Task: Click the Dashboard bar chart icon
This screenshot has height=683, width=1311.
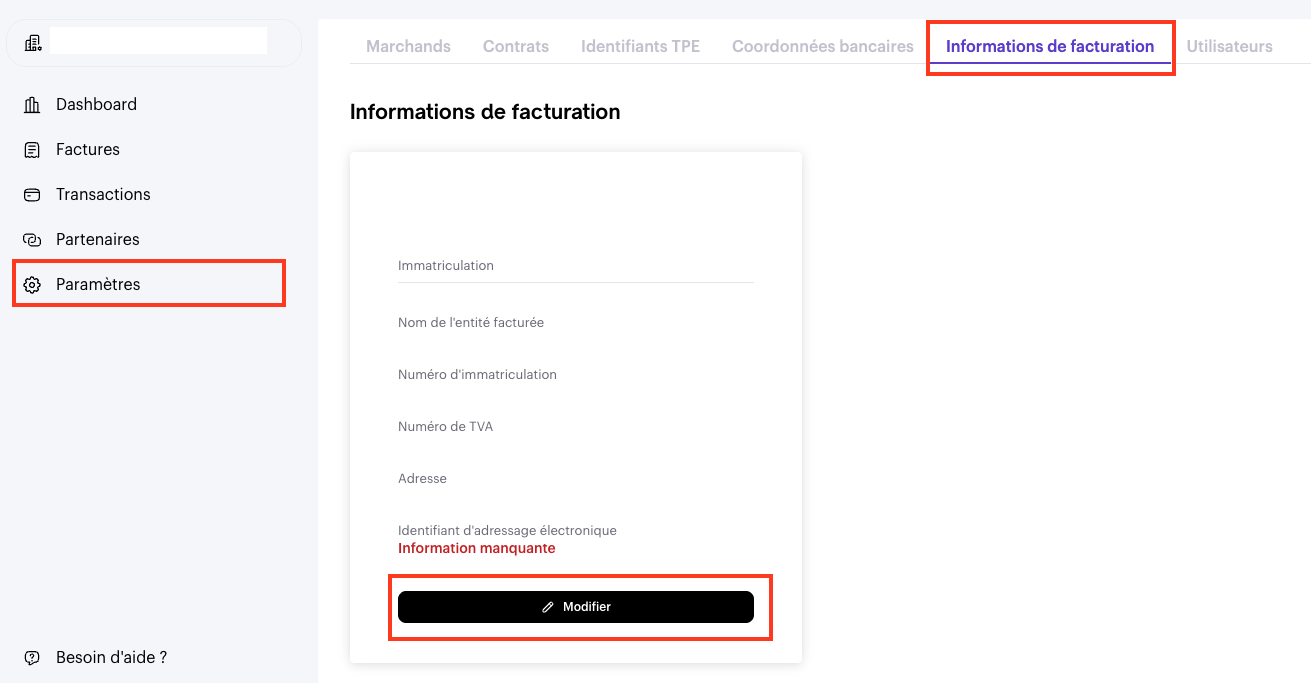Action: [x=32, y=105]
